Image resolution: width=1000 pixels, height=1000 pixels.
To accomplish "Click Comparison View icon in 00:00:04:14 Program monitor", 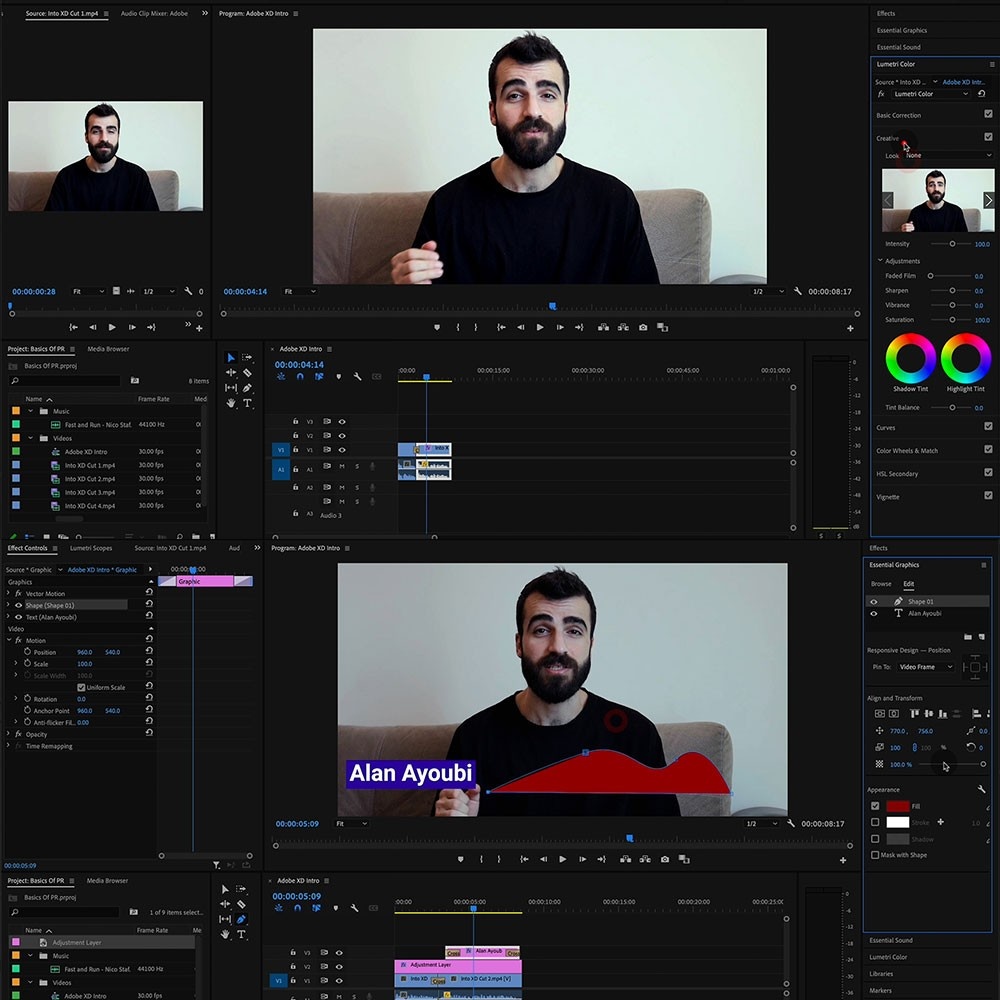I will [663, 327].
